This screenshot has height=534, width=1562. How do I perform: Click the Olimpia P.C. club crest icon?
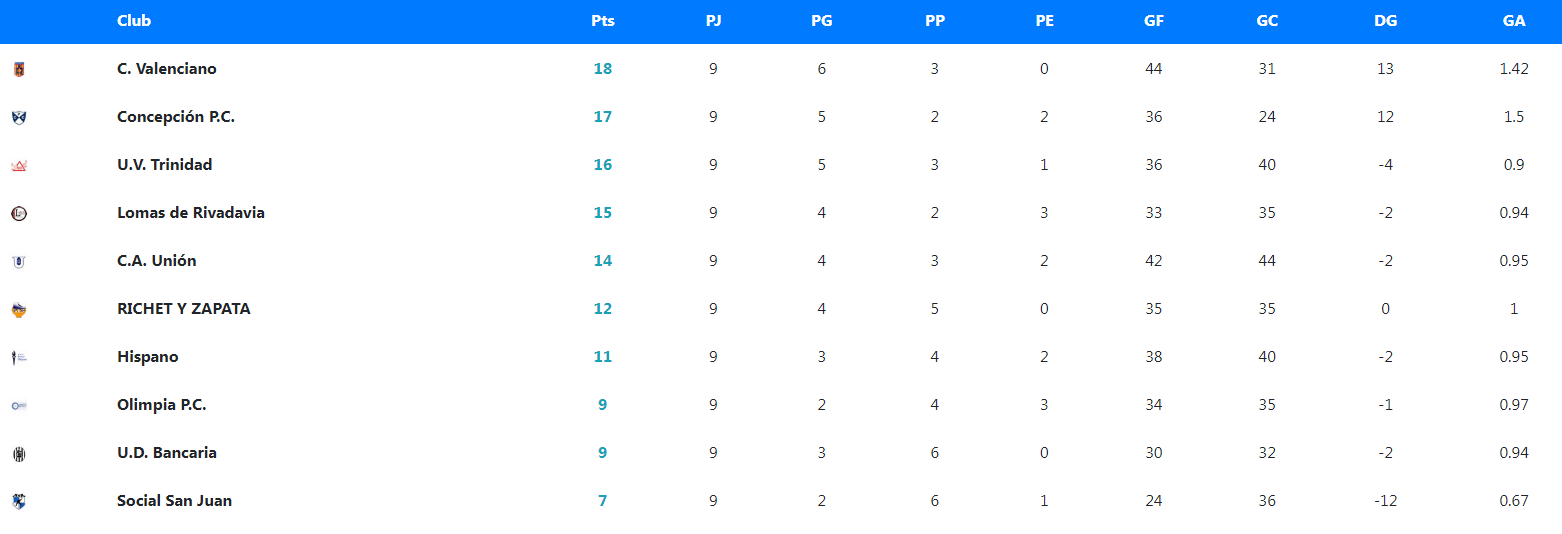pos(19,406)
